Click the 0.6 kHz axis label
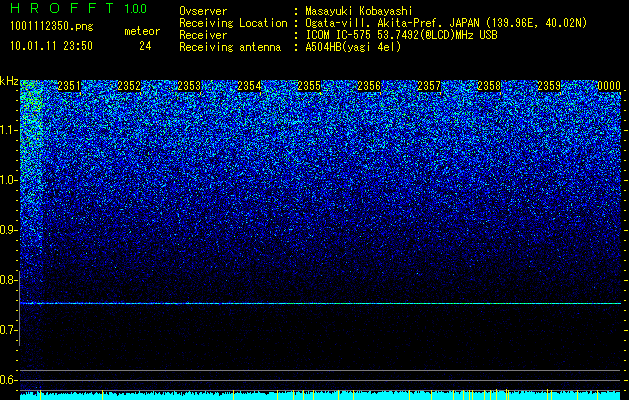The height and width of the screenshot is (400, 629). click(9, 380)
